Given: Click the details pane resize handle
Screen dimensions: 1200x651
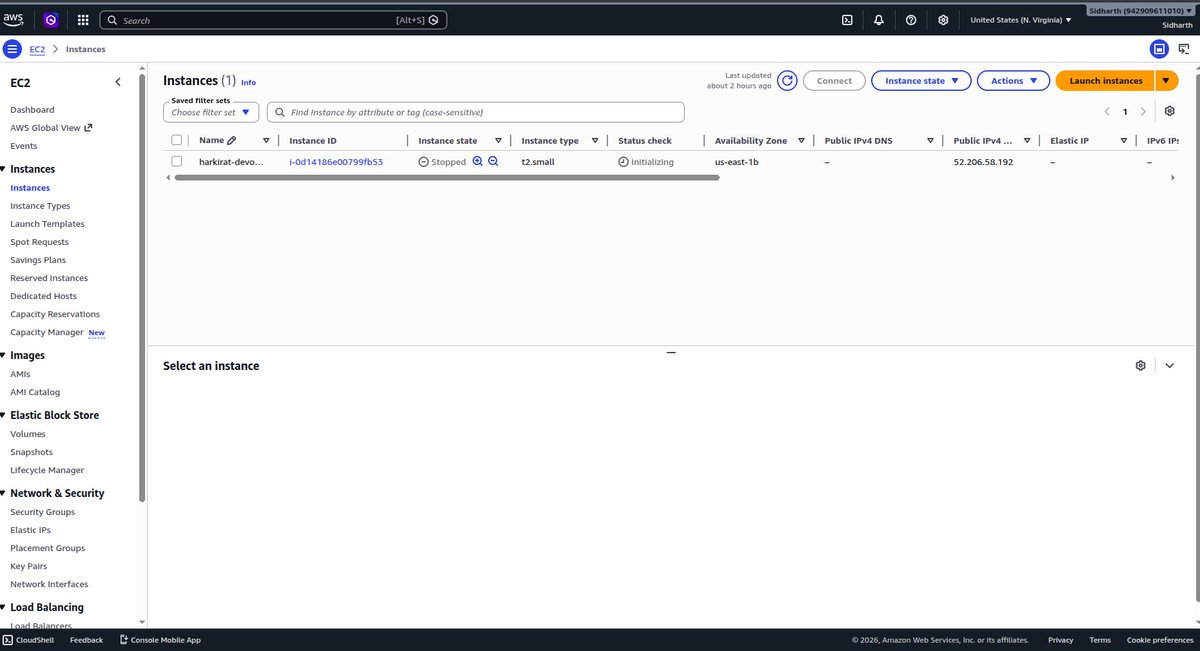Looking at the screenshot, I should pos(671,352).
